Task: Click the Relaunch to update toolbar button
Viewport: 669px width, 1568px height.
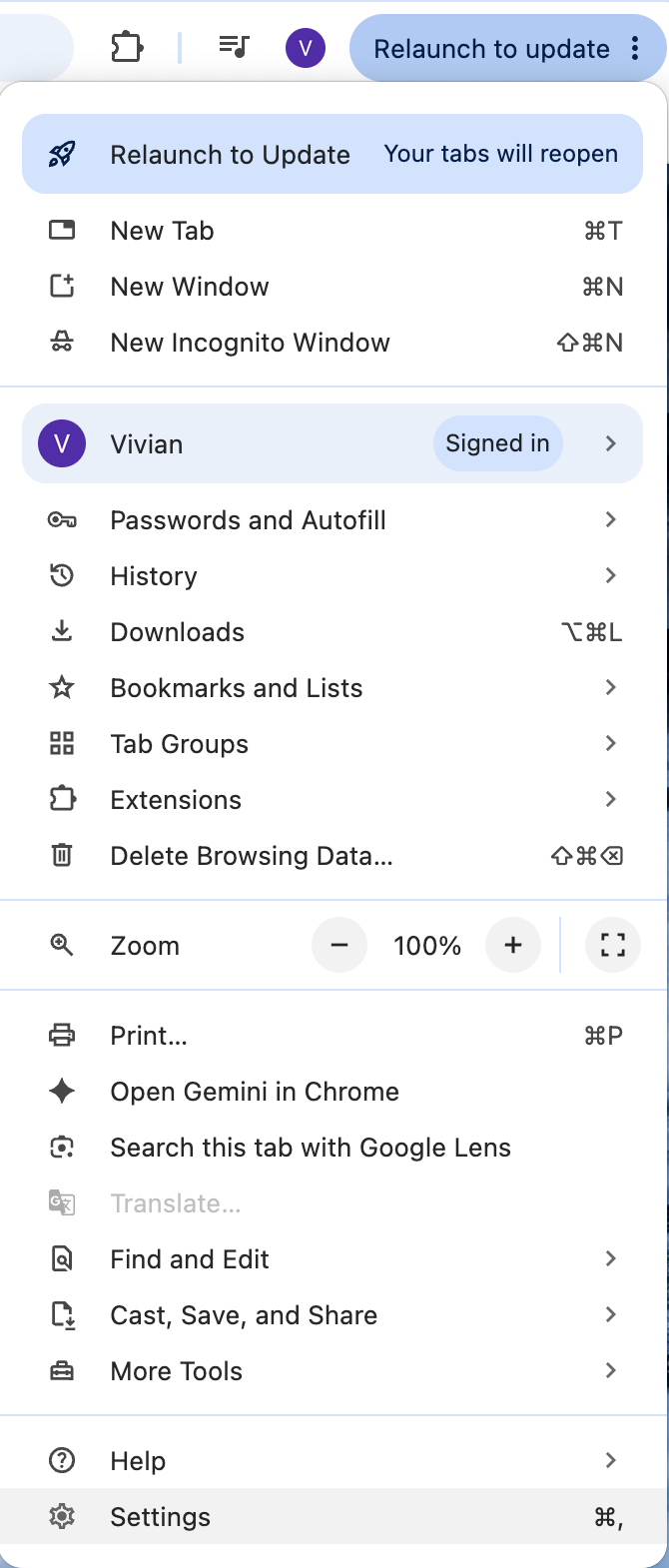Action: (x=508, y=48)
